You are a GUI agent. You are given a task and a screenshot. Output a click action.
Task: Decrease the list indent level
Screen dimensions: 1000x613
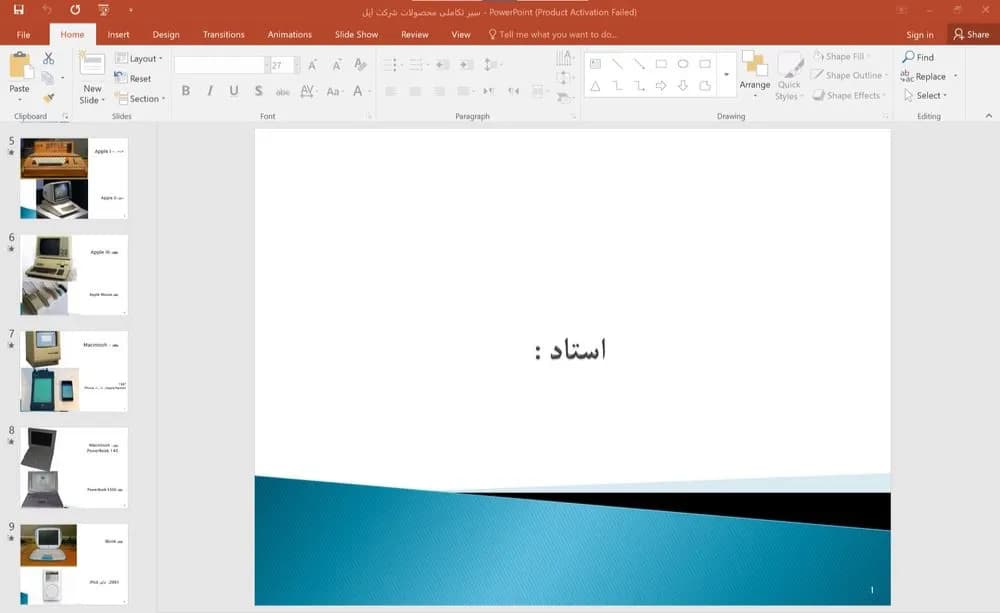pos(443,64)
